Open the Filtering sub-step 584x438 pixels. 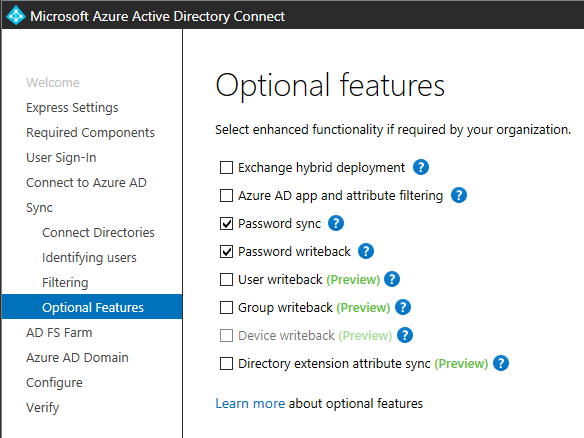tap(65, 282)
